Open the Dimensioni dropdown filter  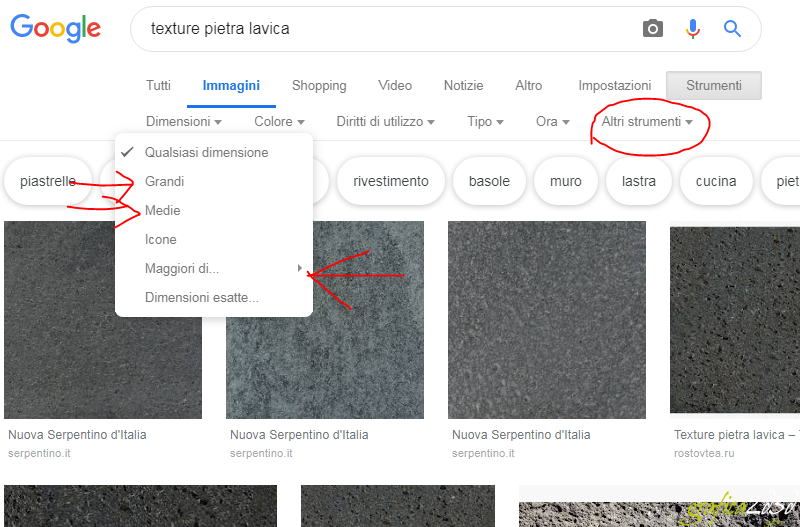[184, 122]
